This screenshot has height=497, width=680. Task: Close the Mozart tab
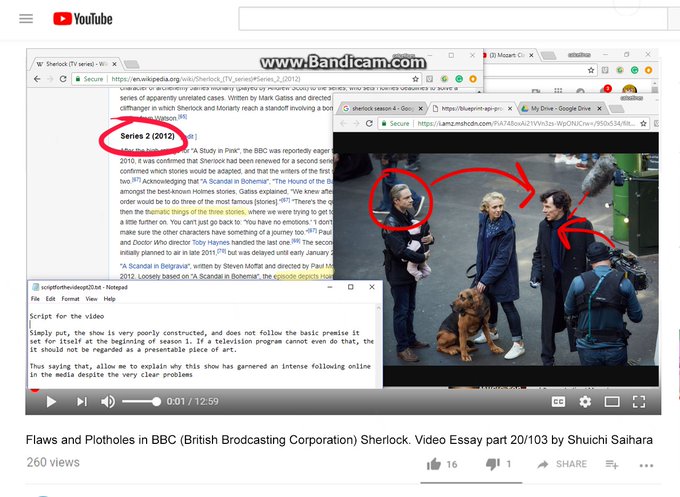pyautogui.click(x=531, y=55)
